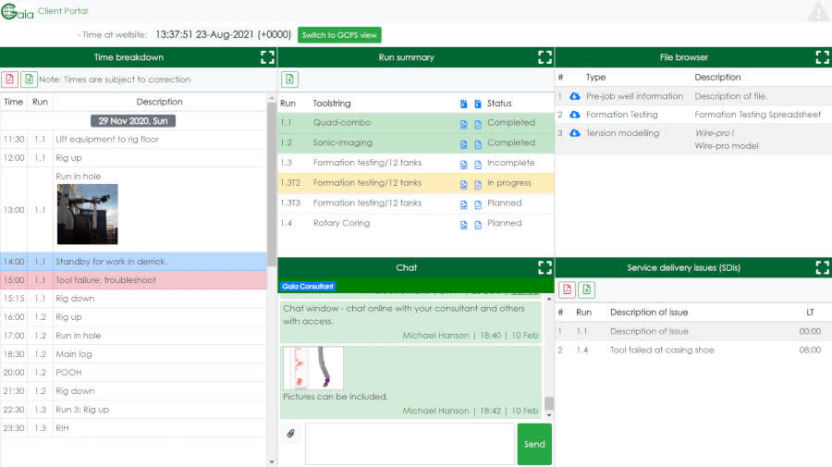
Task: Click the warning triangle icon in header
Action: pyautogui.click(x=816, y=12)
